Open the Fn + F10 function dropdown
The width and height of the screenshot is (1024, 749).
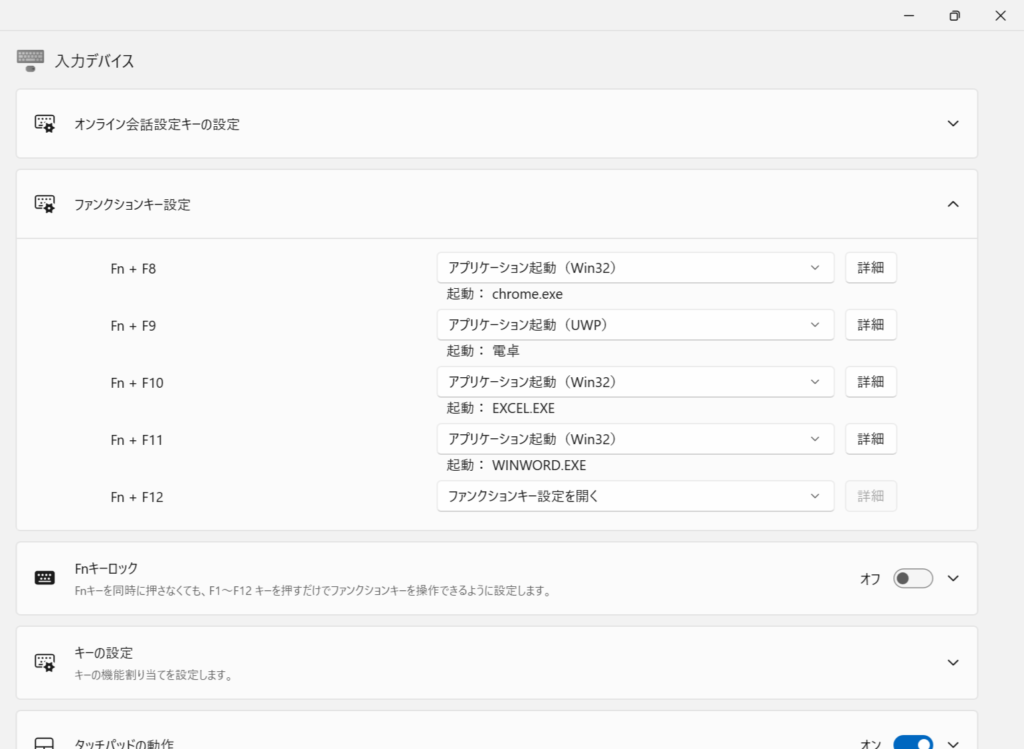click(x=635, y=382)
